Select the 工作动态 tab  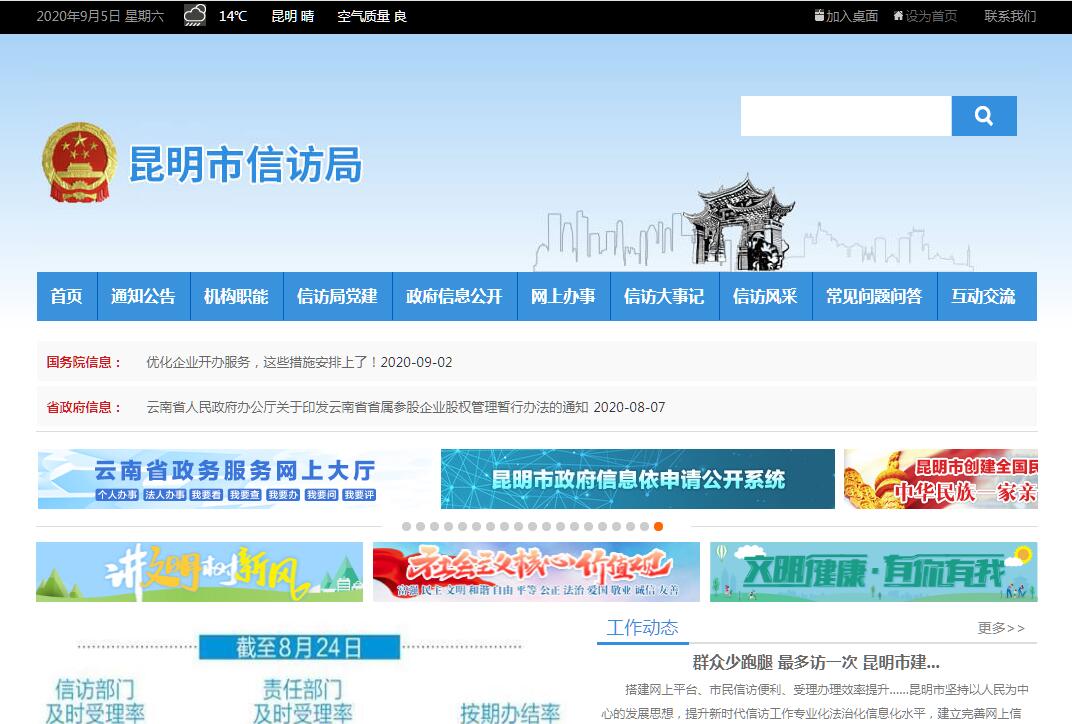[643, 628]
